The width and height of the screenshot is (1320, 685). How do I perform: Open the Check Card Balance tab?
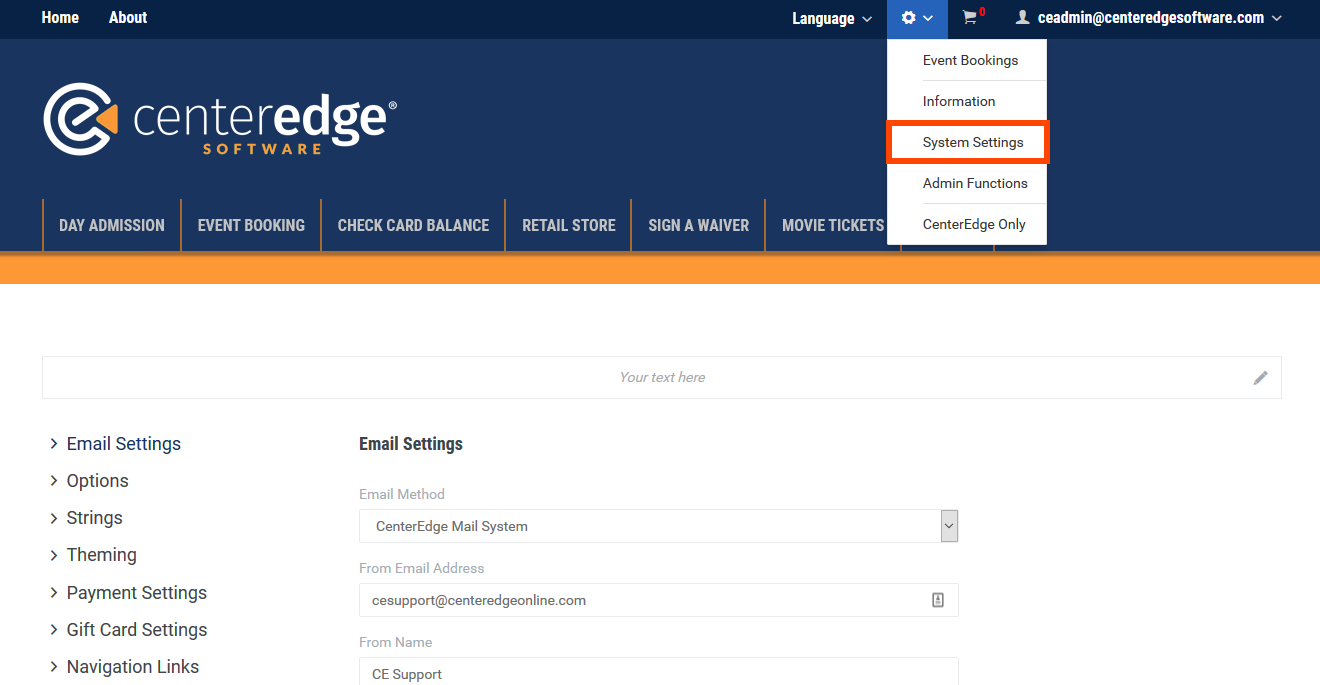(413, 225)
